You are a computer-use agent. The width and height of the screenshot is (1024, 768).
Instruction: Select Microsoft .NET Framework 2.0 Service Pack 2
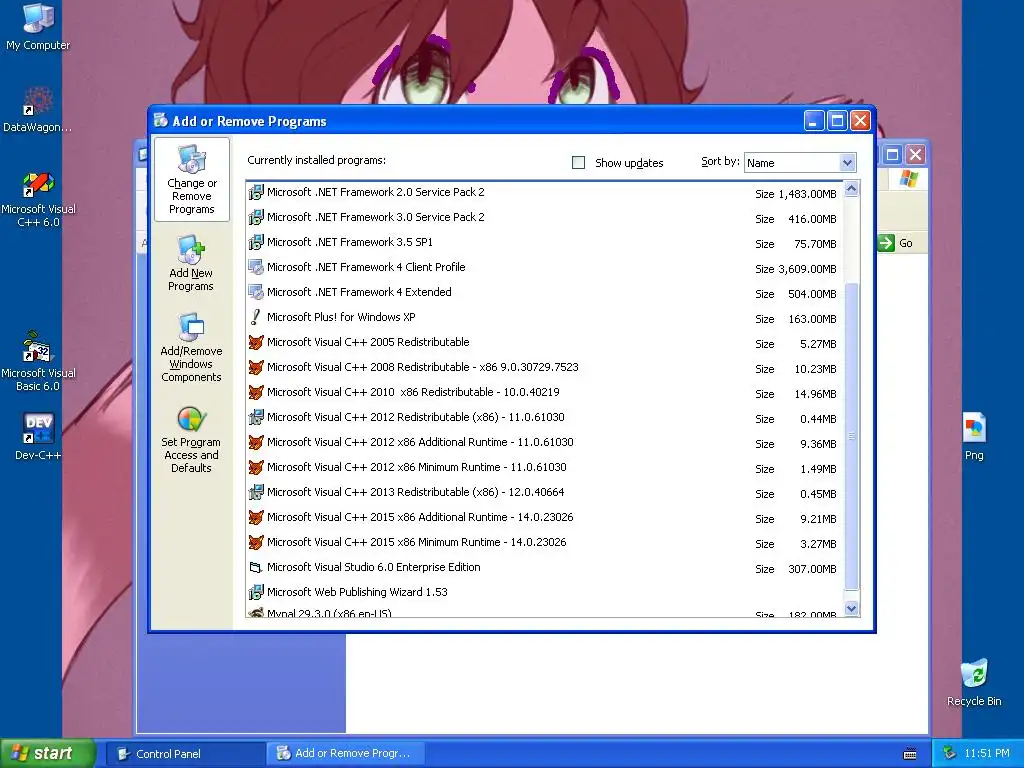(x=545, y=193)
